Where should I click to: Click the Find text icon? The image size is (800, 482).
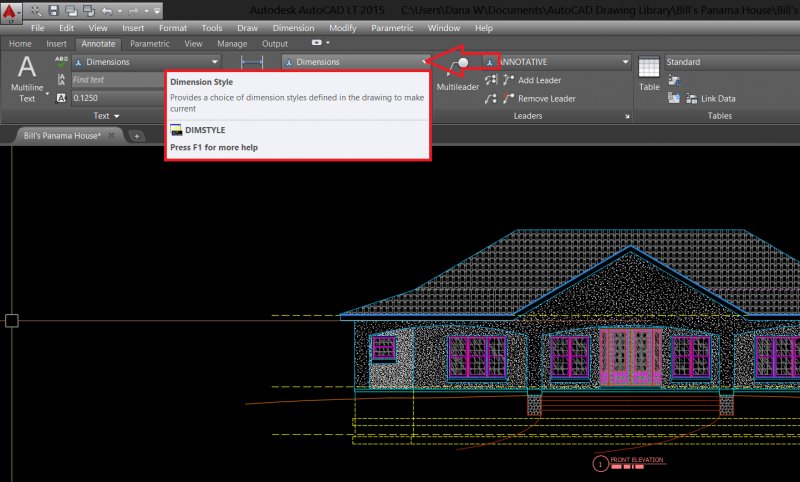(61, 80)
